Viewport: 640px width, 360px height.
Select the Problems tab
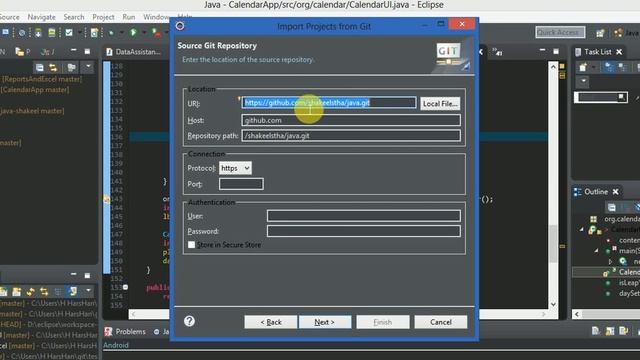[x=125, y=331]
